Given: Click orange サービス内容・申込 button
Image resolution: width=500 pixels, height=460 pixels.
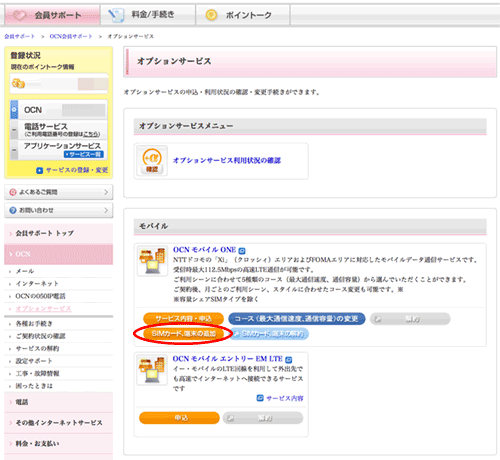Looking at the screenshot, I should [x=184, y=319].
